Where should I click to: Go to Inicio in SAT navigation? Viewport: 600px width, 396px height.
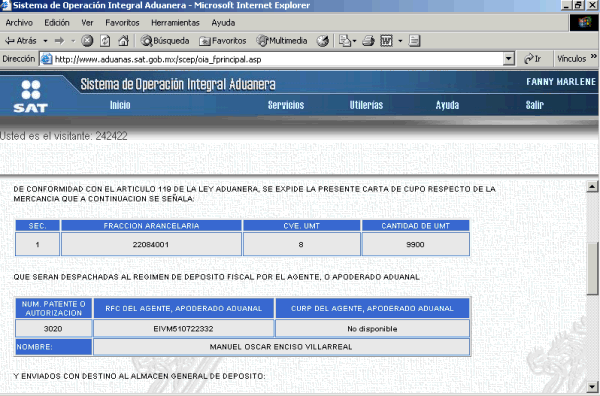click(120, 105)
